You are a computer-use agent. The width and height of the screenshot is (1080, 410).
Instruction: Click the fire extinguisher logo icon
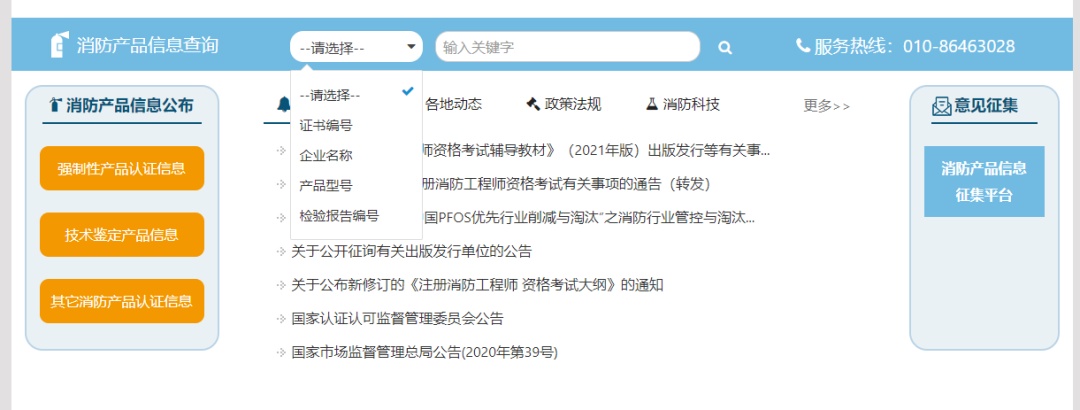point(60,45)
